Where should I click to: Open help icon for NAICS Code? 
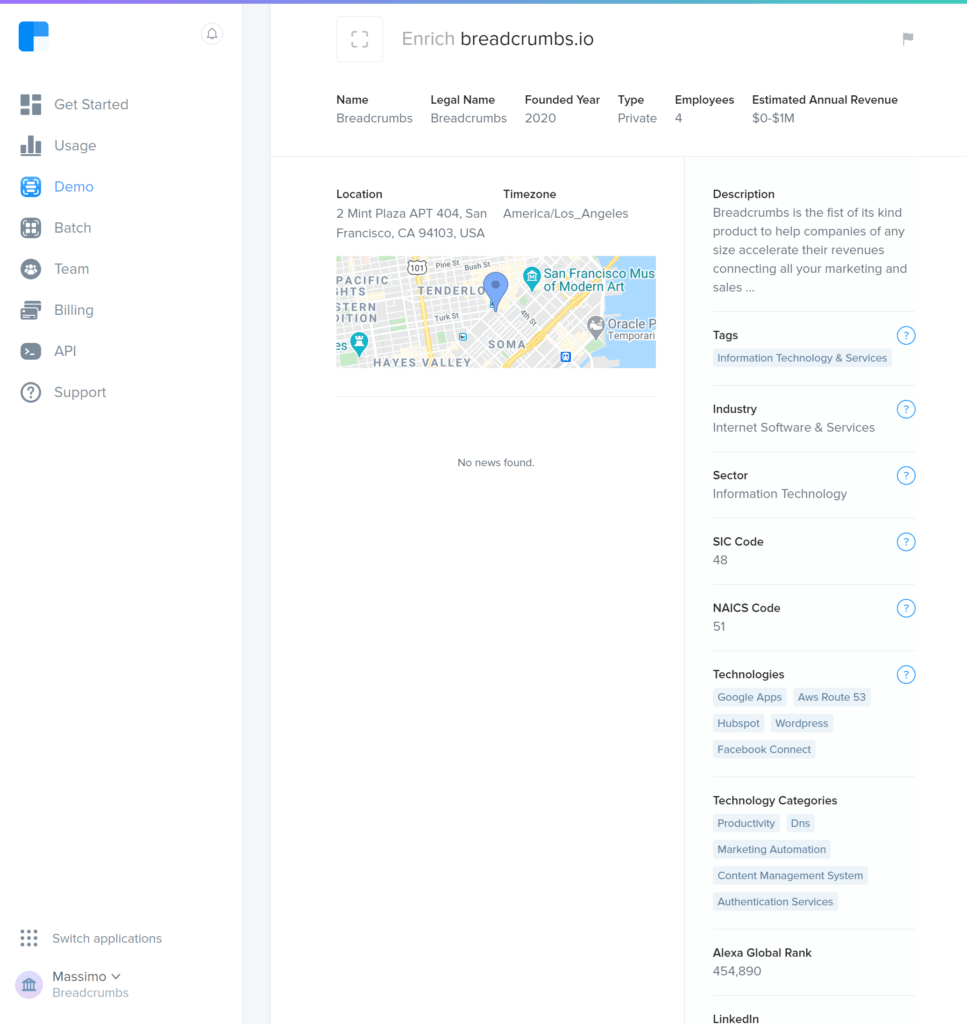tap(906, 609)
